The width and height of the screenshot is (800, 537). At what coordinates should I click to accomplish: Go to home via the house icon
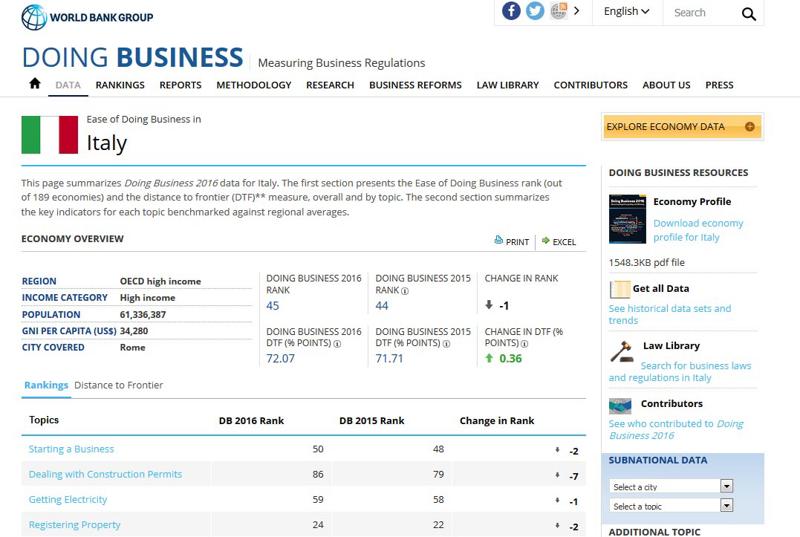point(35,84)
